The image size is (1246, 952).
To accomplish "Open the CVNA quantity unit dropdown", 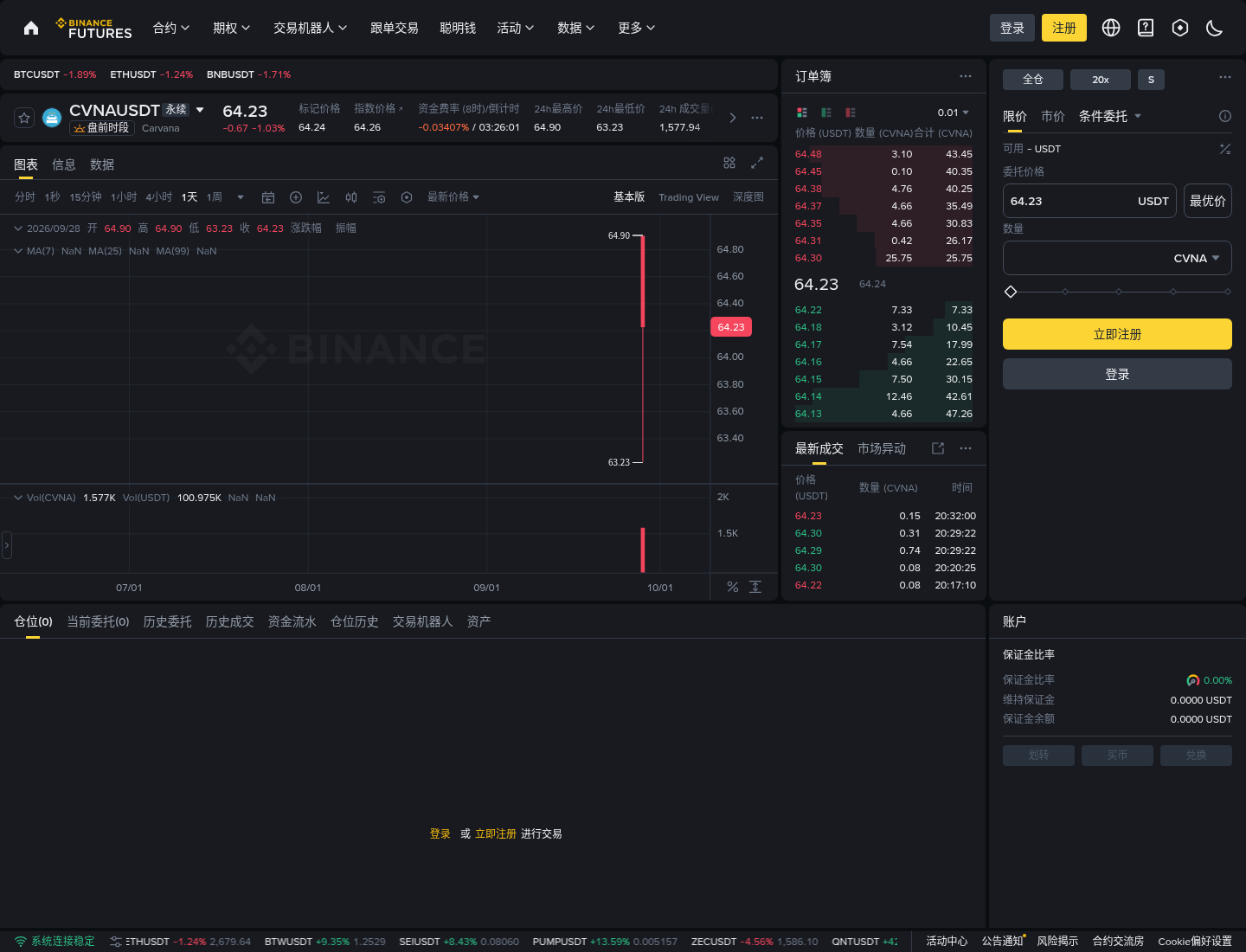I will (x=1197, y=258).
